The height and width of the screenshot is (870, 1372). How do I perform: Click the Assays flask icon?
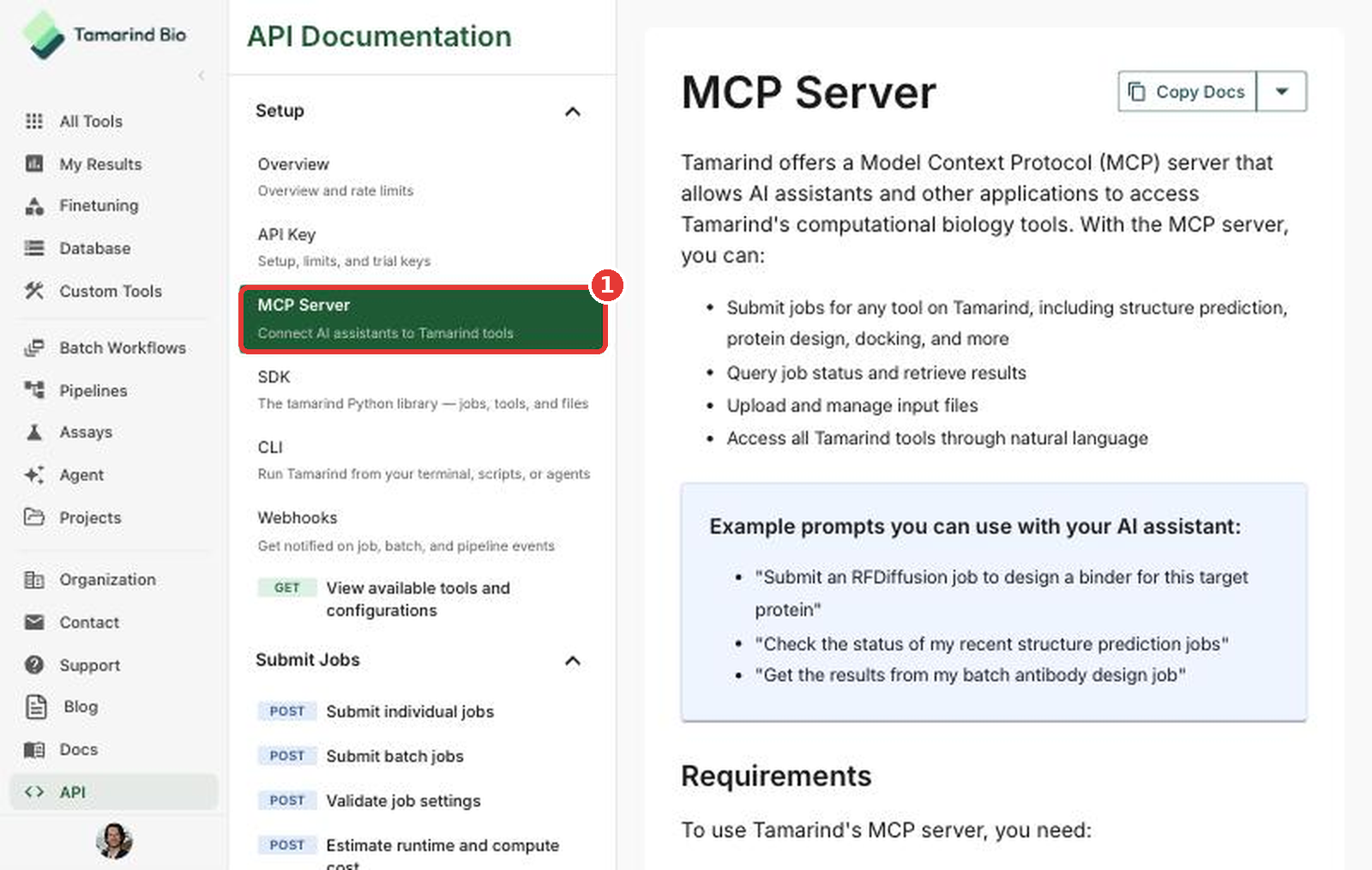(34, 432)
